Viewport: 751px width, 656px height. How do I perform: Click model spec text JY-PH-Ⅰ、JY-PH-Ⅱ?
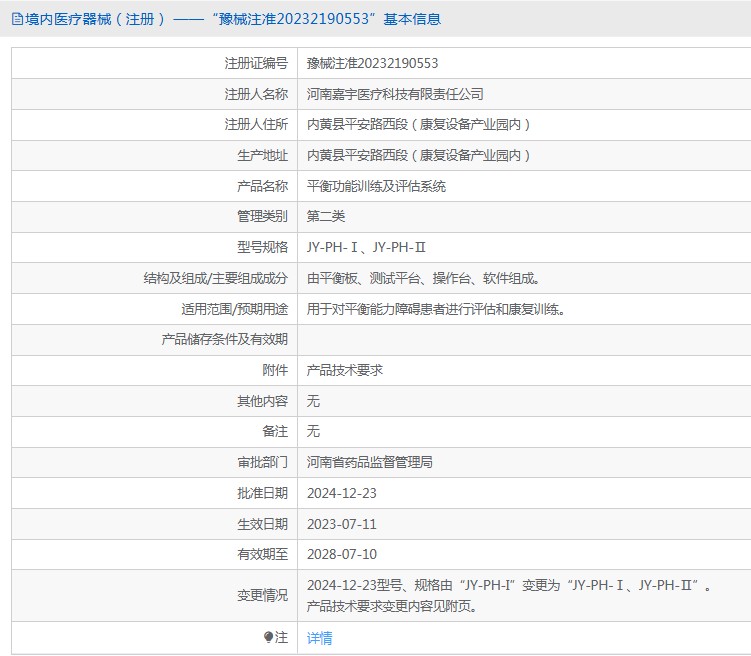click(366, 247)
